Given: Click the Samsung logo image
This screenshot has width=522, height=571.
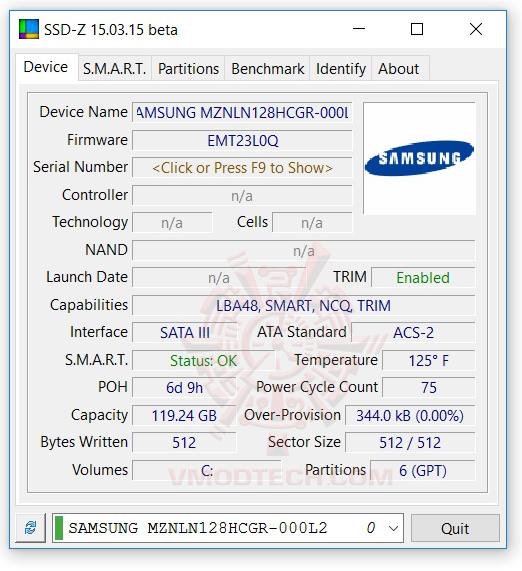Looking at the screenshot, I should point(419,158).
